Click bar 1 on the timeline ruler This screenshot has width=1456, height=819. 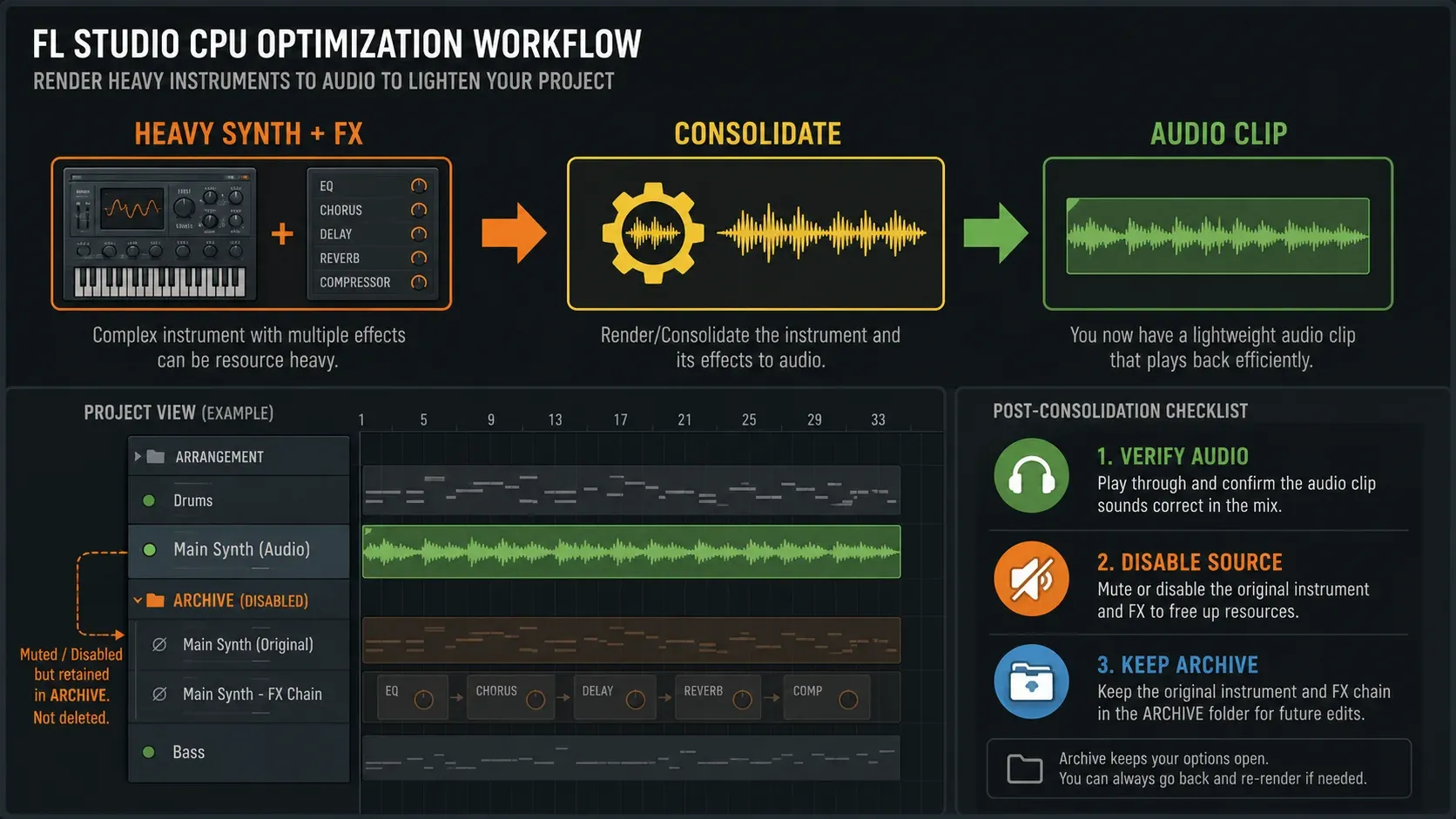[x=361, y=420]
